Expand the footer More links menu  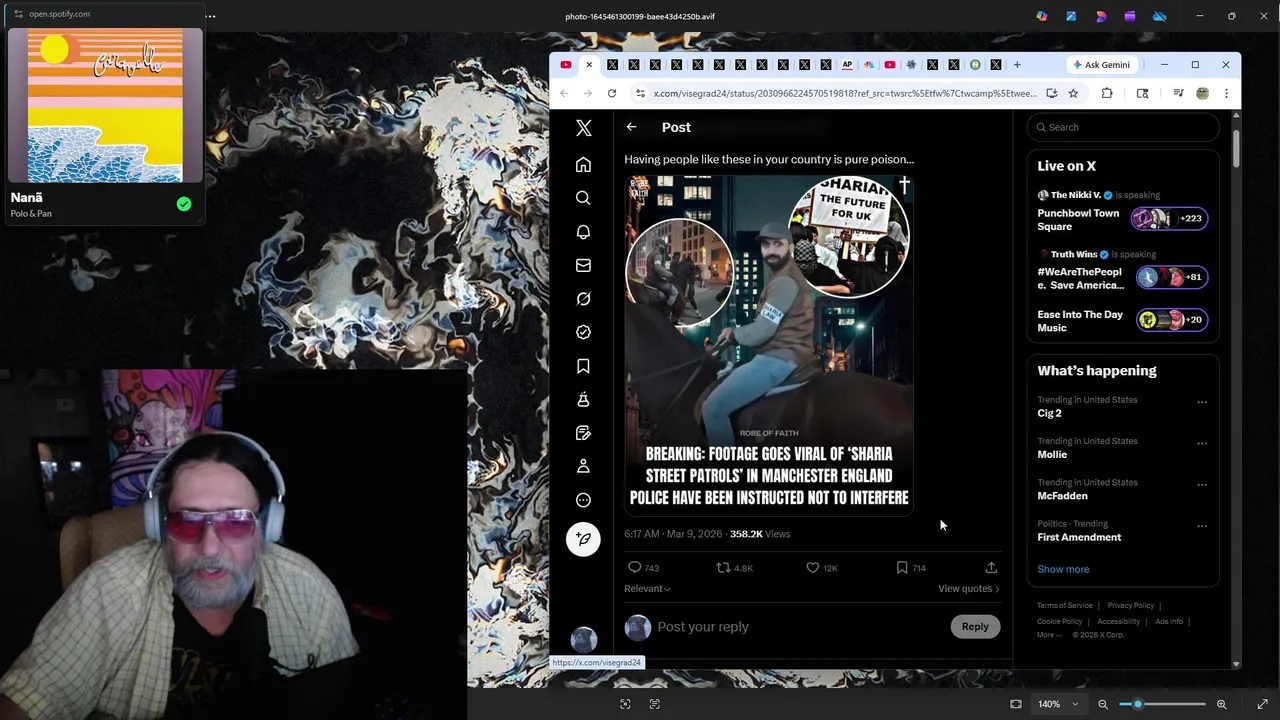(1049, 635)
